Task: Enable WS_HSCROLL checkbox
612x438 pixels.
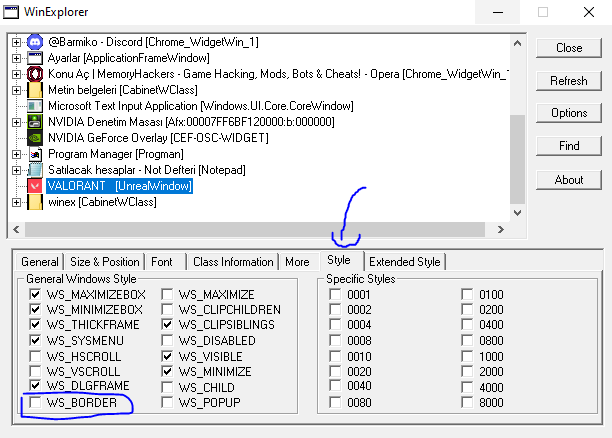Action: (35, 356)
